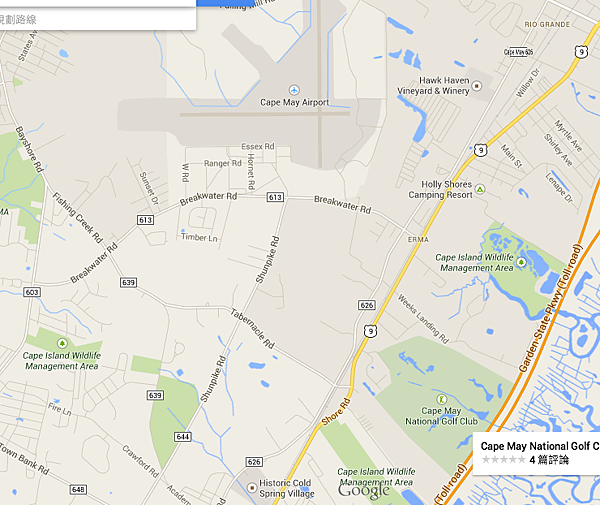Open Holly Shores Camping Resort marker
The height and width of the screenshot is (505, 600).
(480, 189)
